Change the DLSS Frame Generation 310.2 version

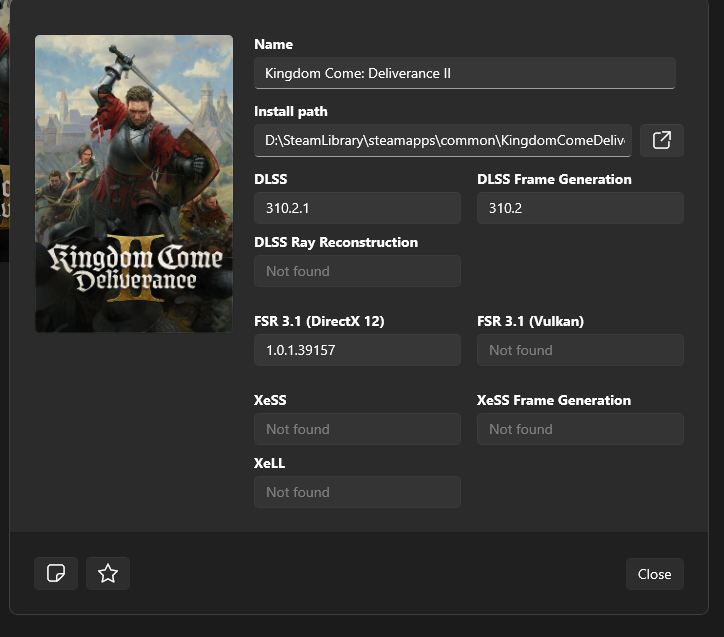tap(580, 208)
